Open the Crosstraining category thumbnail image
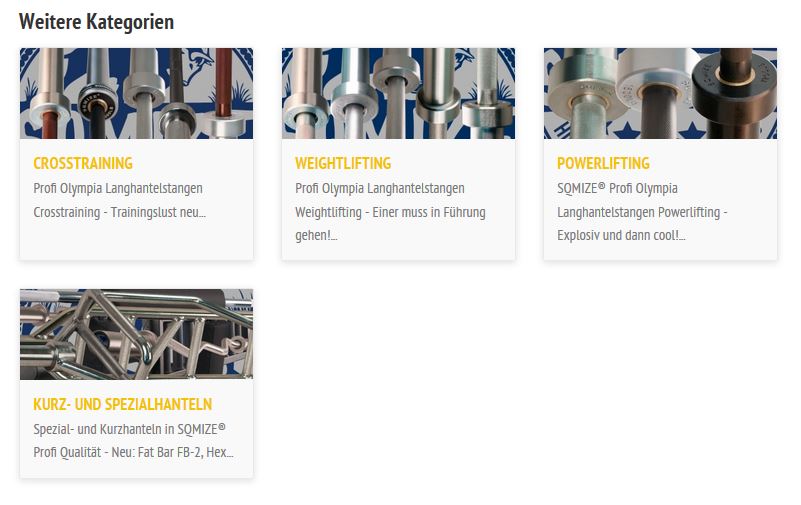The image size is (801, 505). coord(136,93)
